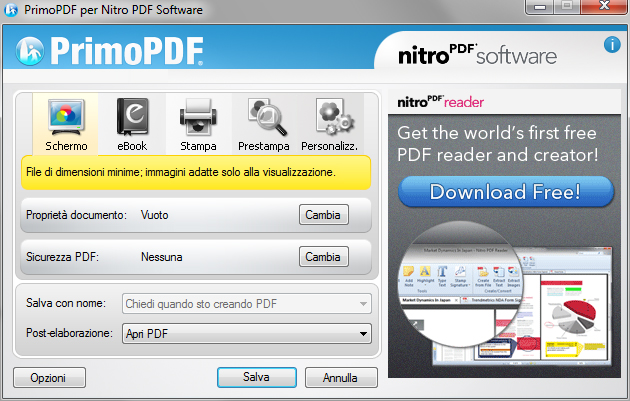Pick the Prestampa profile icon
The image size is (630, 401).
[x=264, y=122]
